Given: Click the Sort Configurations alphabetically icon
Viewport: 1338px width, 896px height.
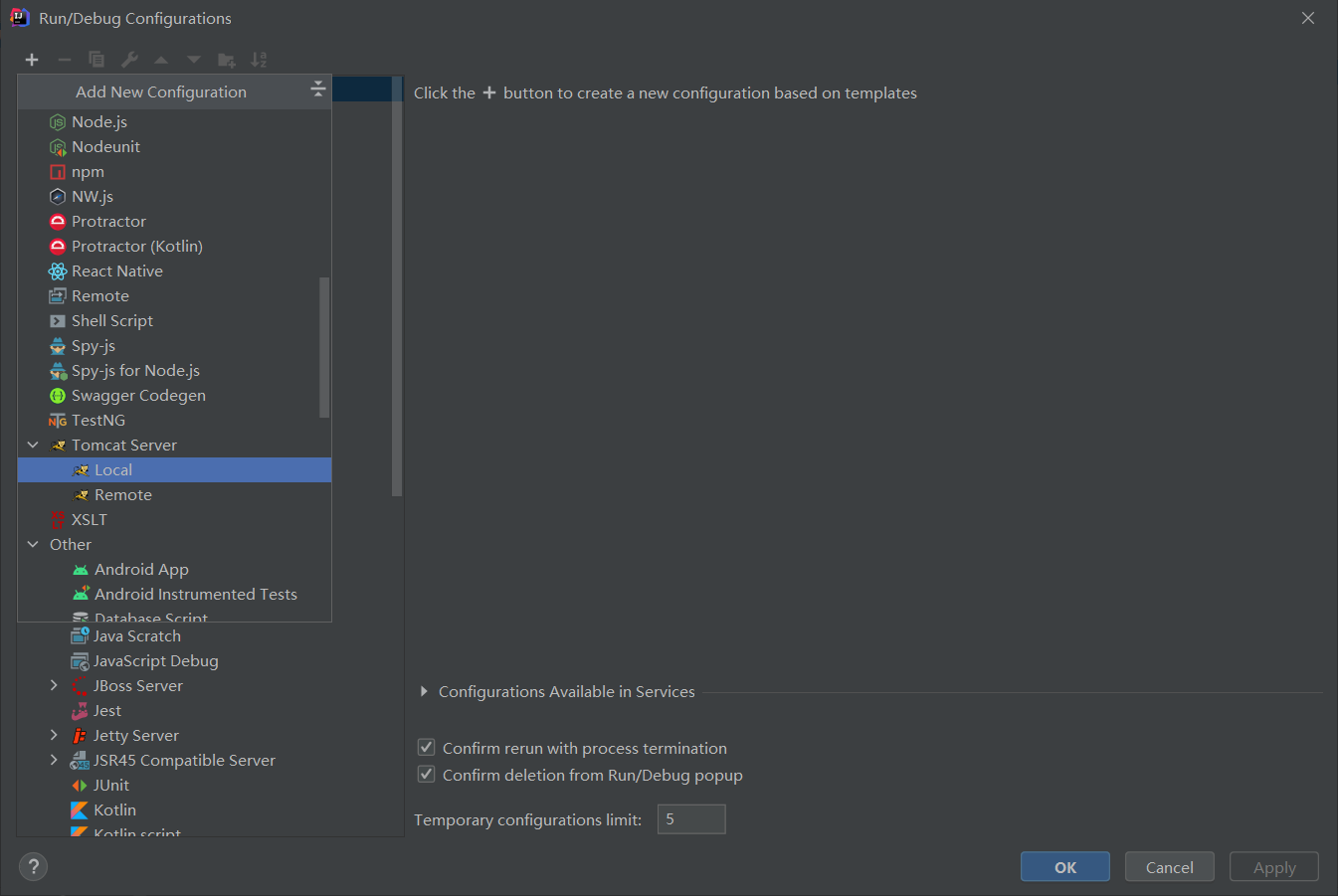Looking at the screenshot, I should pos(259,60).
